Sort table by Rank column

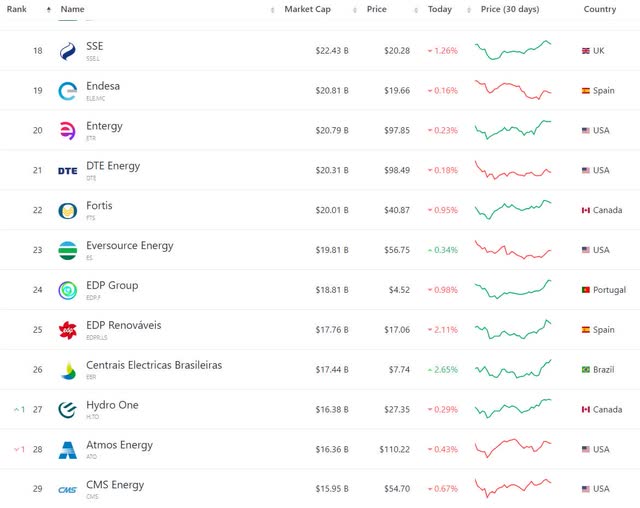(x=17, y=9)
